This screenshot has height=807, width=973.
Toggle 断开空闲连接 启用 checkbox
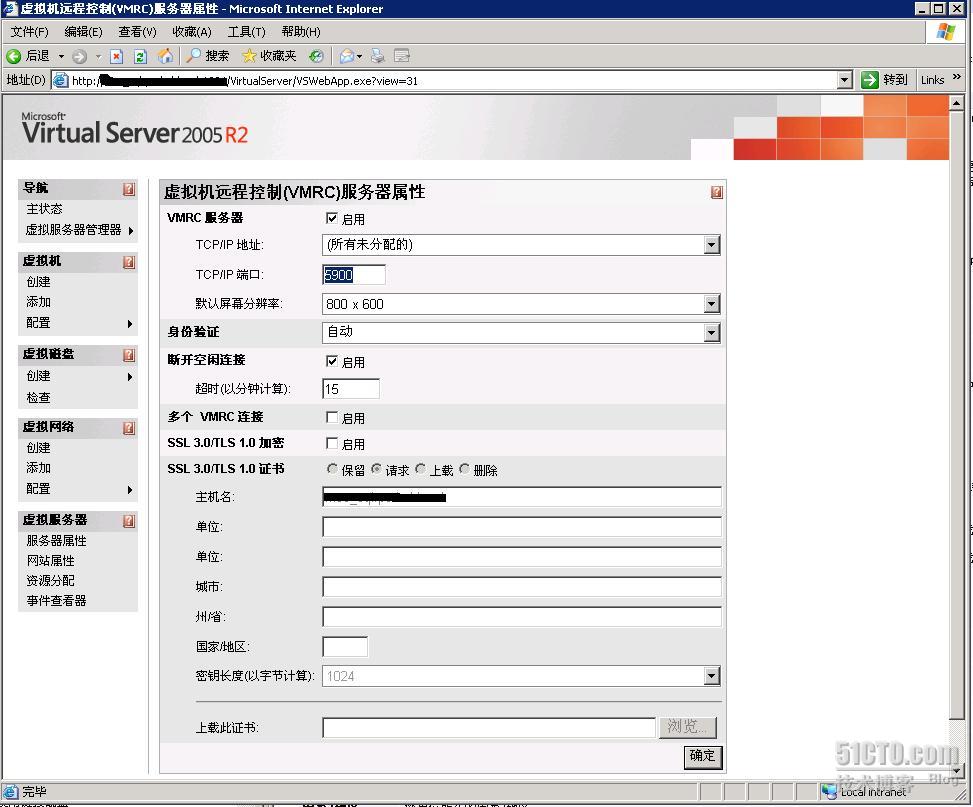click(331, 361)
